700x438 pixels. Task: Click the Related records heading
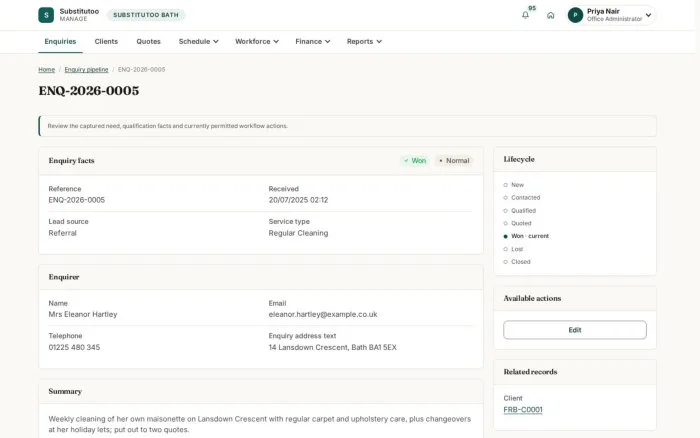tap(530, 372)
